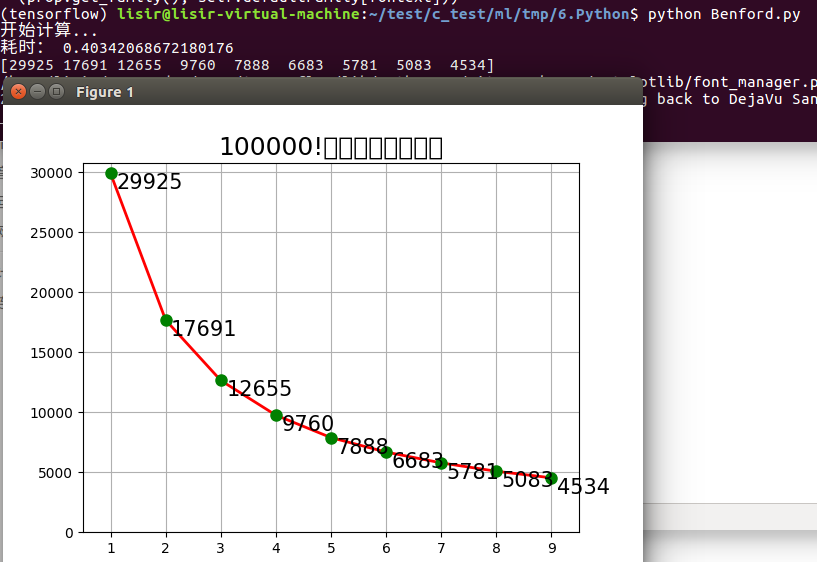Click the data label 9760

pyautogui.click(x=308, y=423)
